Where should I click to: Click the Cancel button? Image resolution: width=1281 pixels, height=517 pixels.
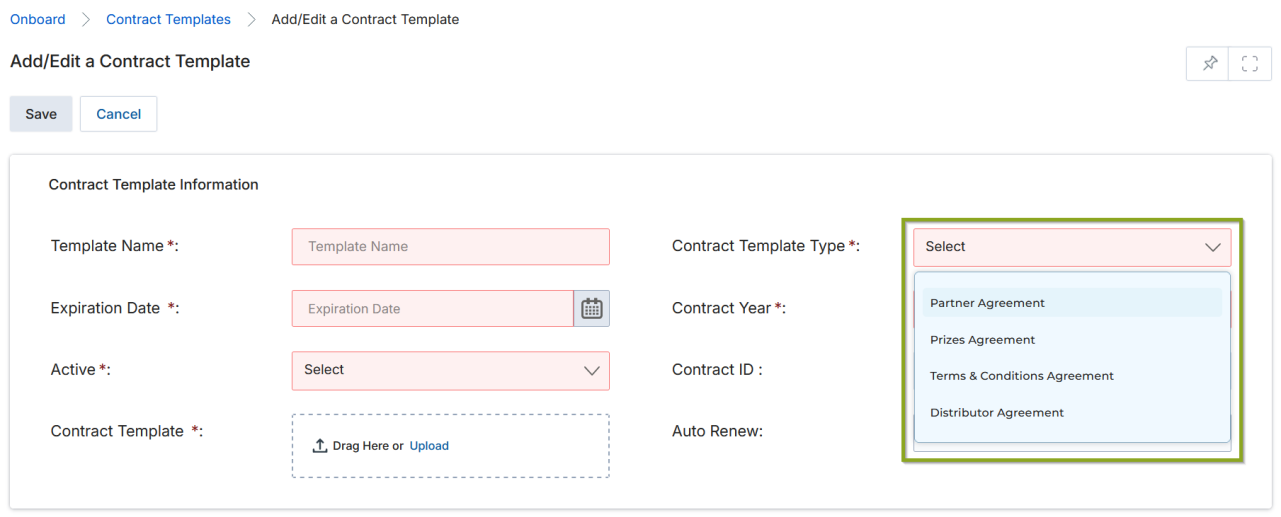(118, 114)
